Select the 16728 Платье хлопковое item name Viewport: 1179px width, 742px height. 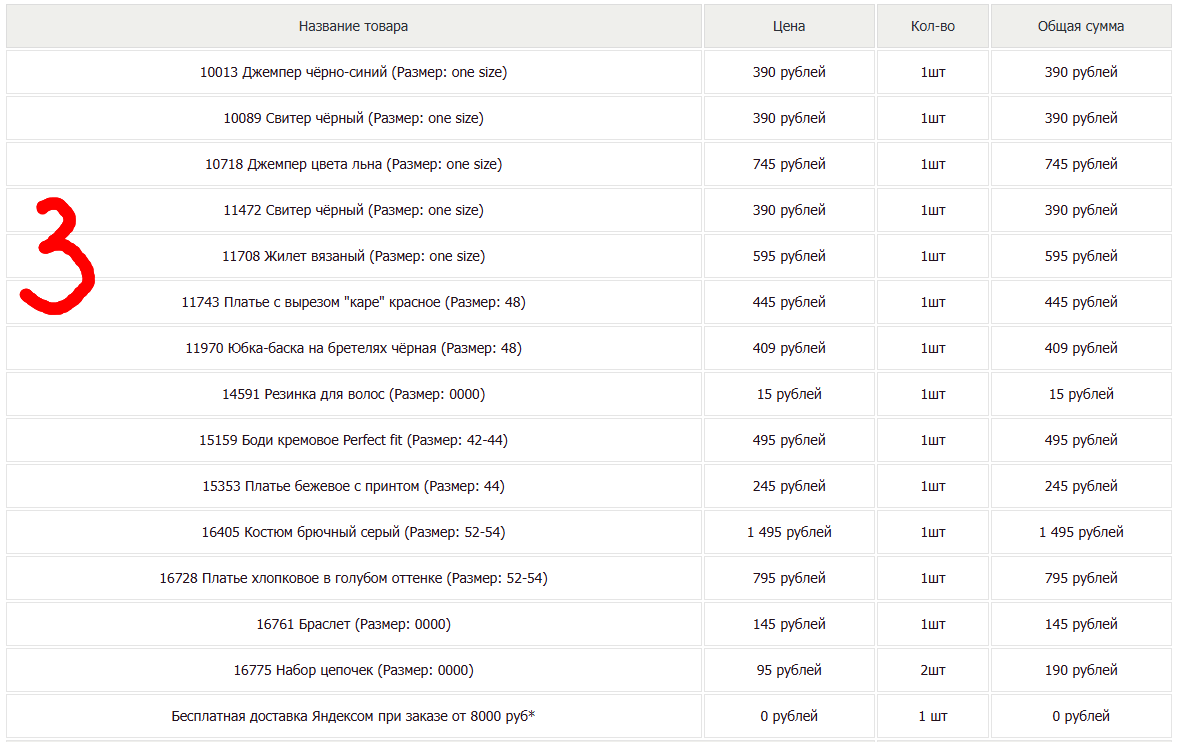tap(353, 578)
